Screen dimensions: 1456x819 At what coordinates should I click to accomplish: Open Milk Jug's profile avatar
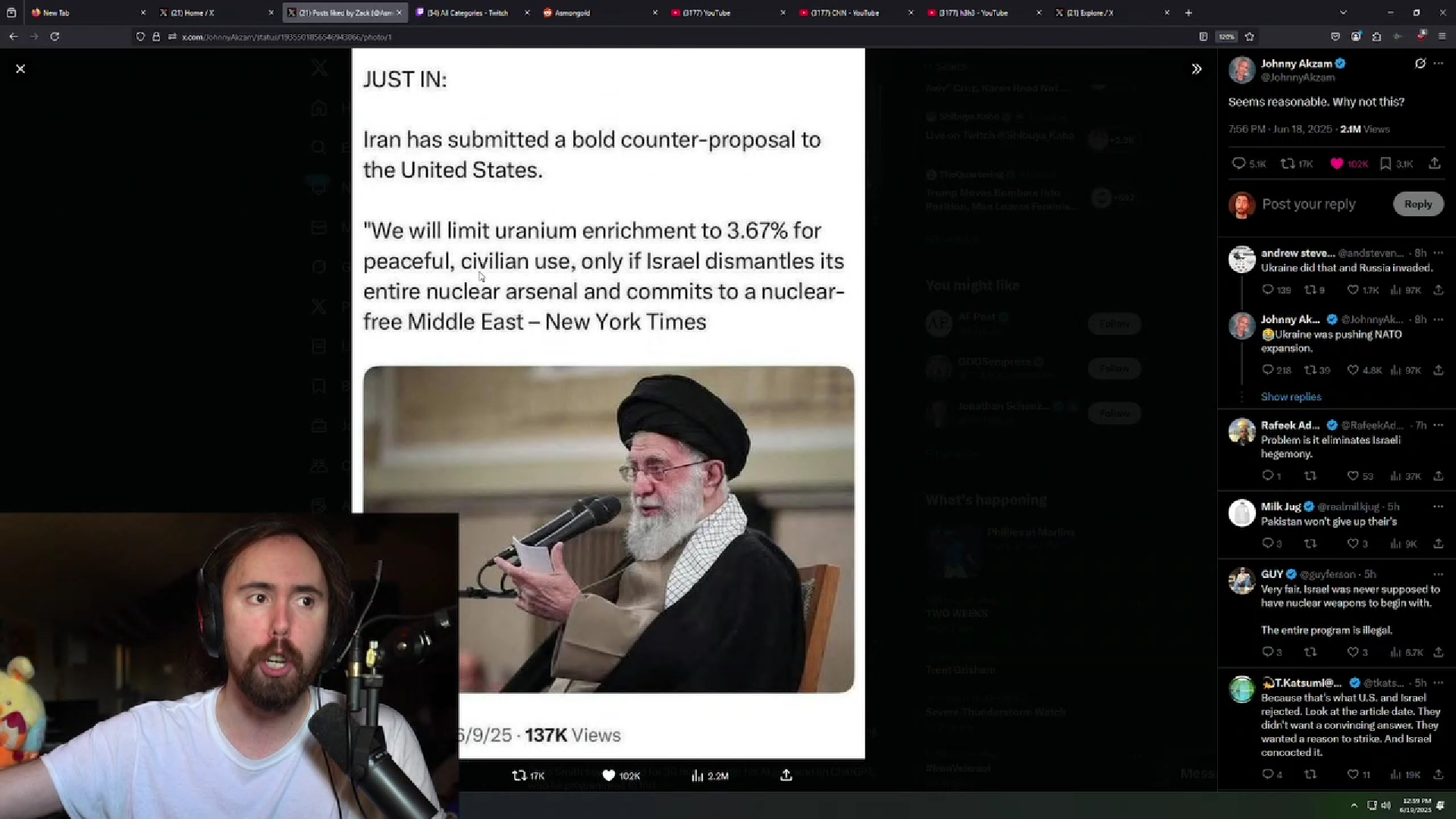pos(1242,513)
